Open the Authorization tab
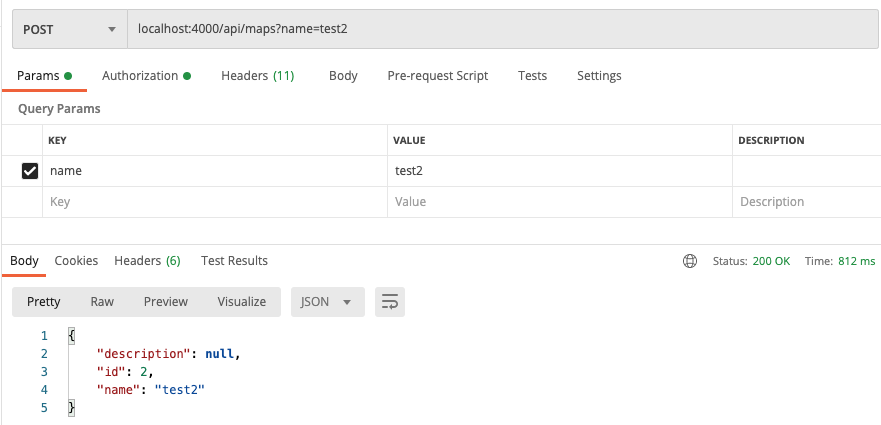Image resolution: width=881 pixels, height=425 pixels. [146, 76]
